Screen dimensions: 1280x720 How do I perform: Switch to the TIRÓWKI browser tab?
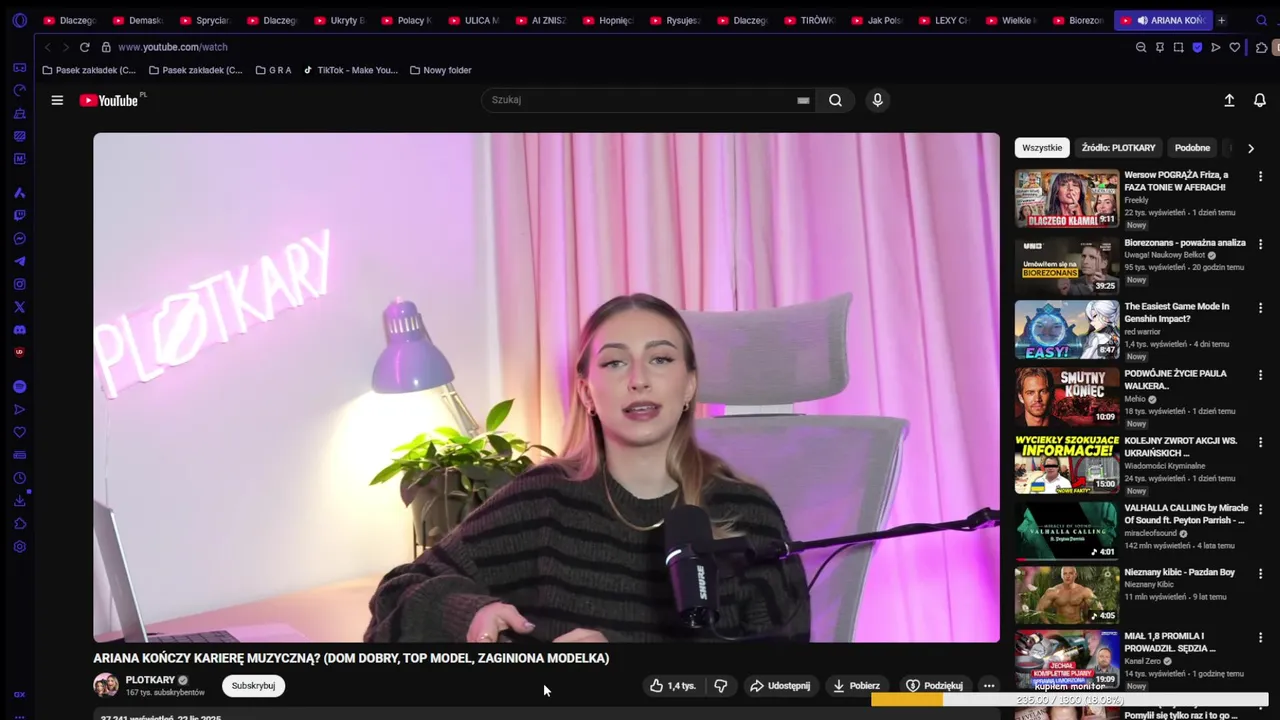pos(810,20)
